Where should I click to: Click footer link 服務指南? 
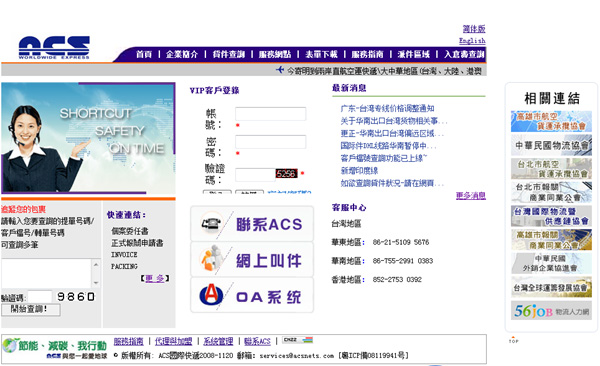click(x=129, y=341)
